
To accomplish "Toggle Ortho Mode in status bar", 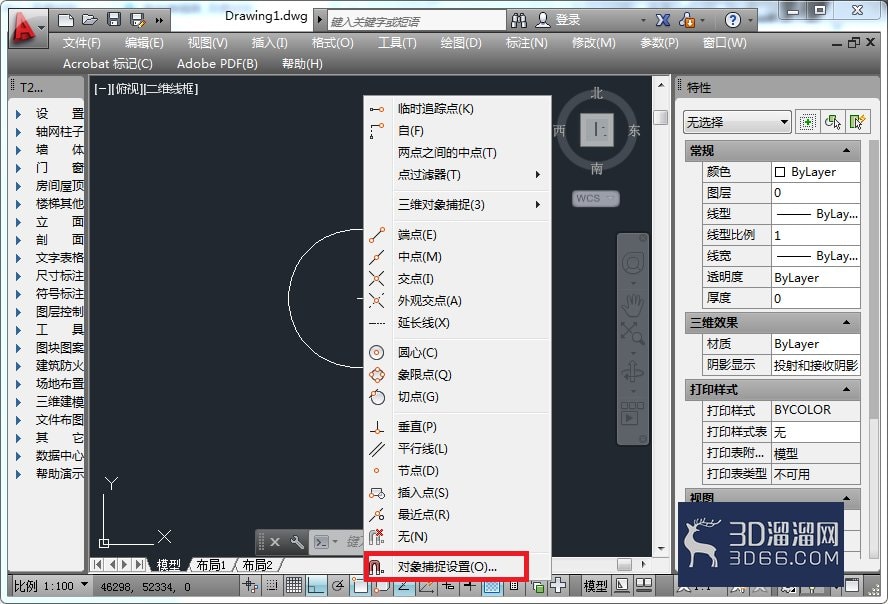I will [315, 585].
